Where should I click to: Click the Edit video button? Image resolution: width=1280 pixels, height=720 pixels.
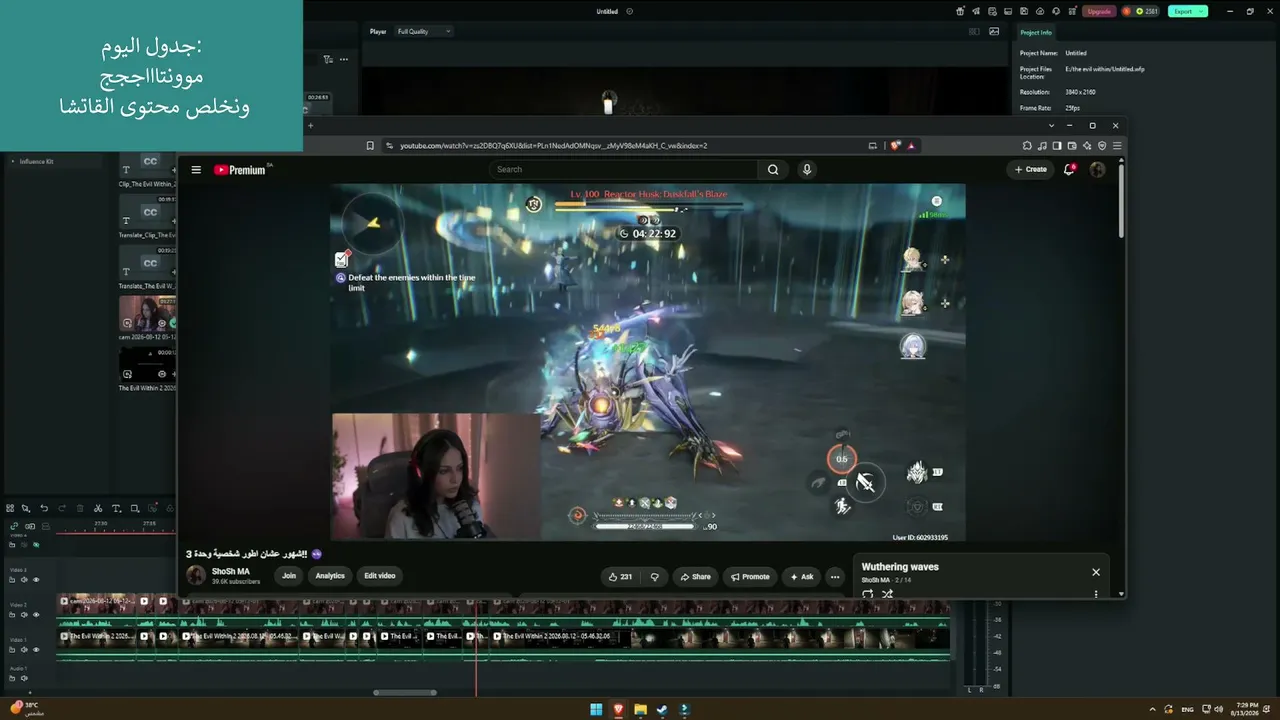[x=380, y=576]
